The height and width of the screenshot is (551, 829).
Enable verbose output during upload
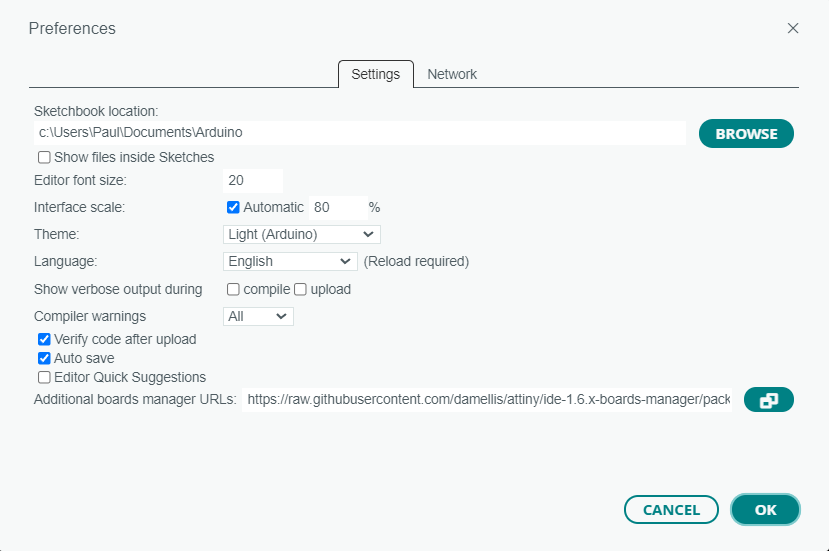[x=300, y=289]
